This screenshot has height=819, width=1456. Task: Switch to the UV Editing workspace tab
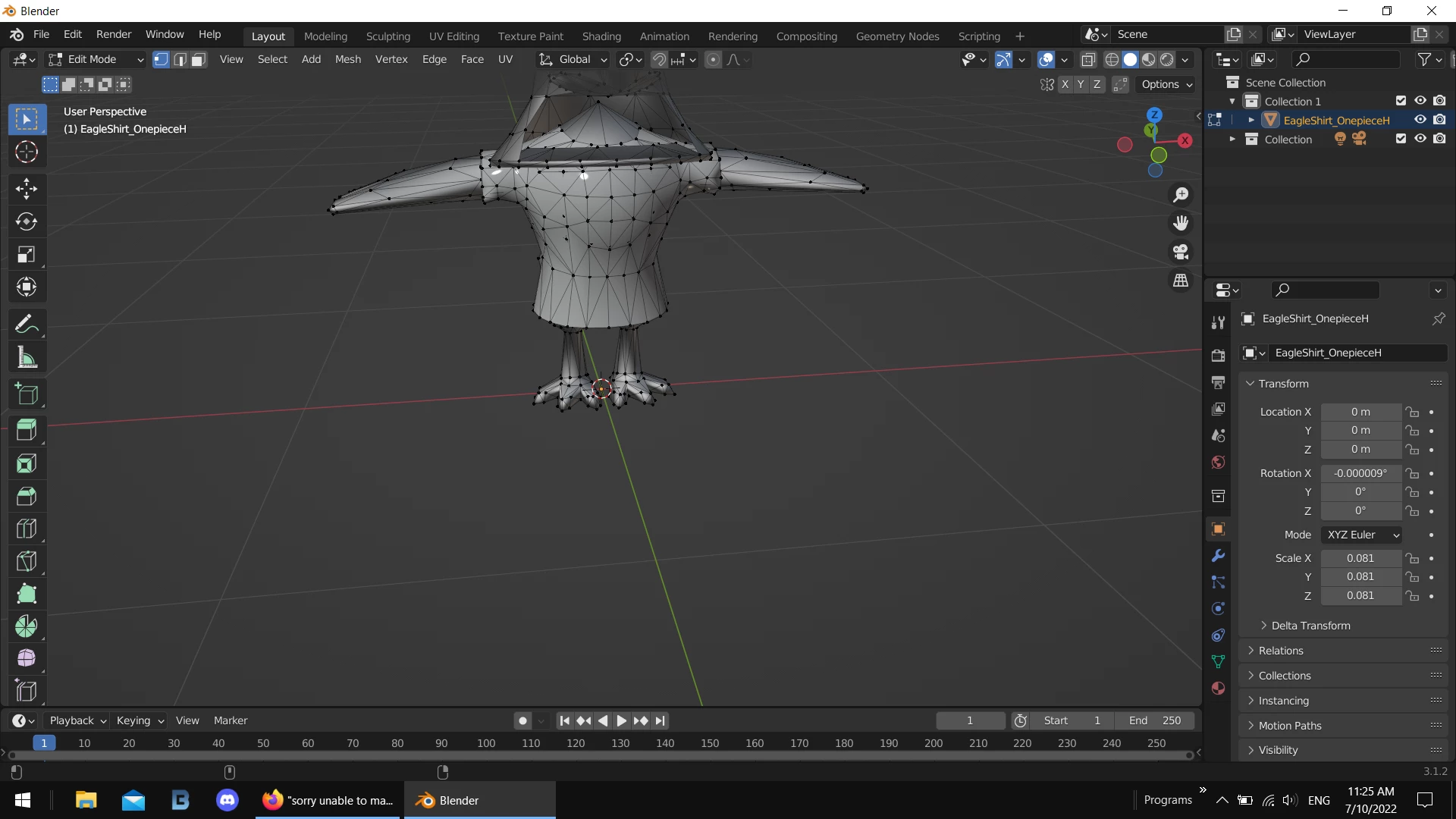(453, 36)
